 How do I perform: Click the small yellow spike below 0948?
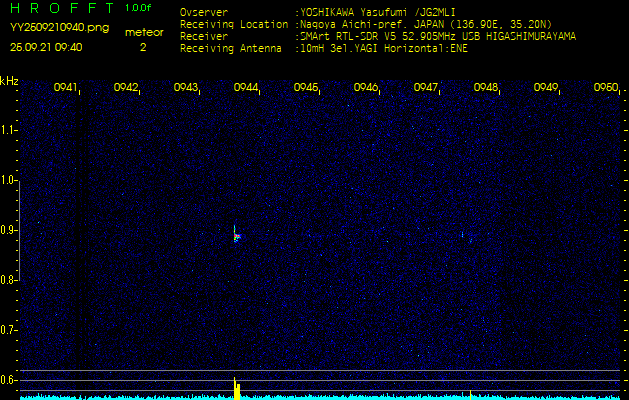(471, 395)
